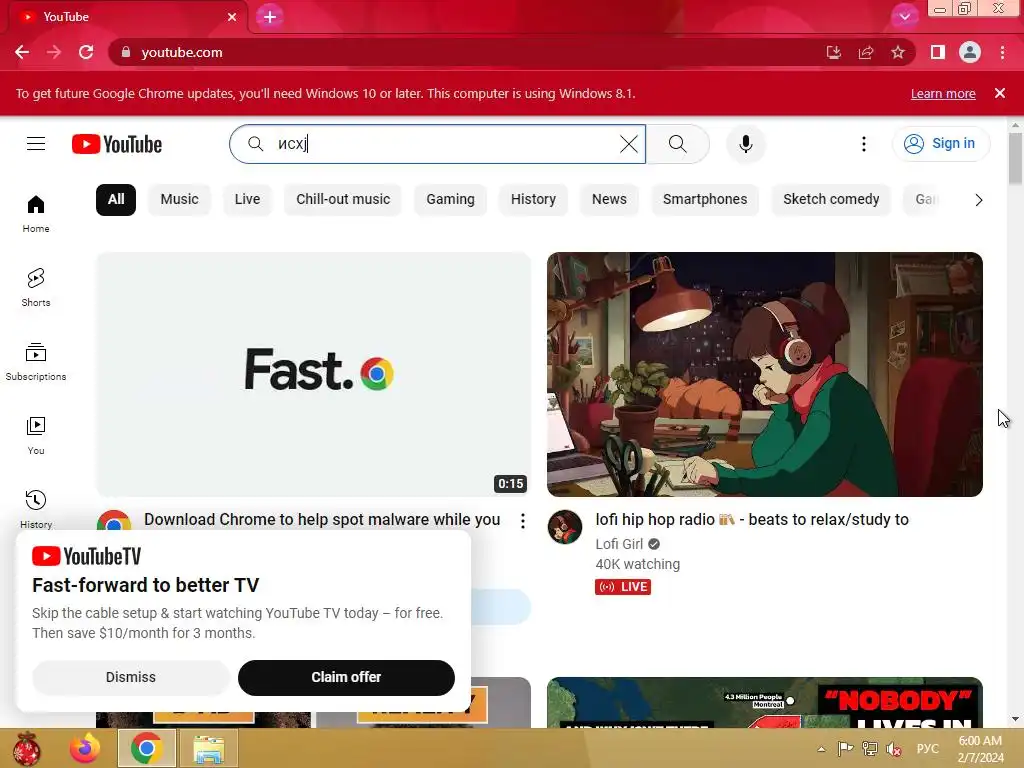Open Lofi Girl channel avatar
1024x768 pixels.
565,527
